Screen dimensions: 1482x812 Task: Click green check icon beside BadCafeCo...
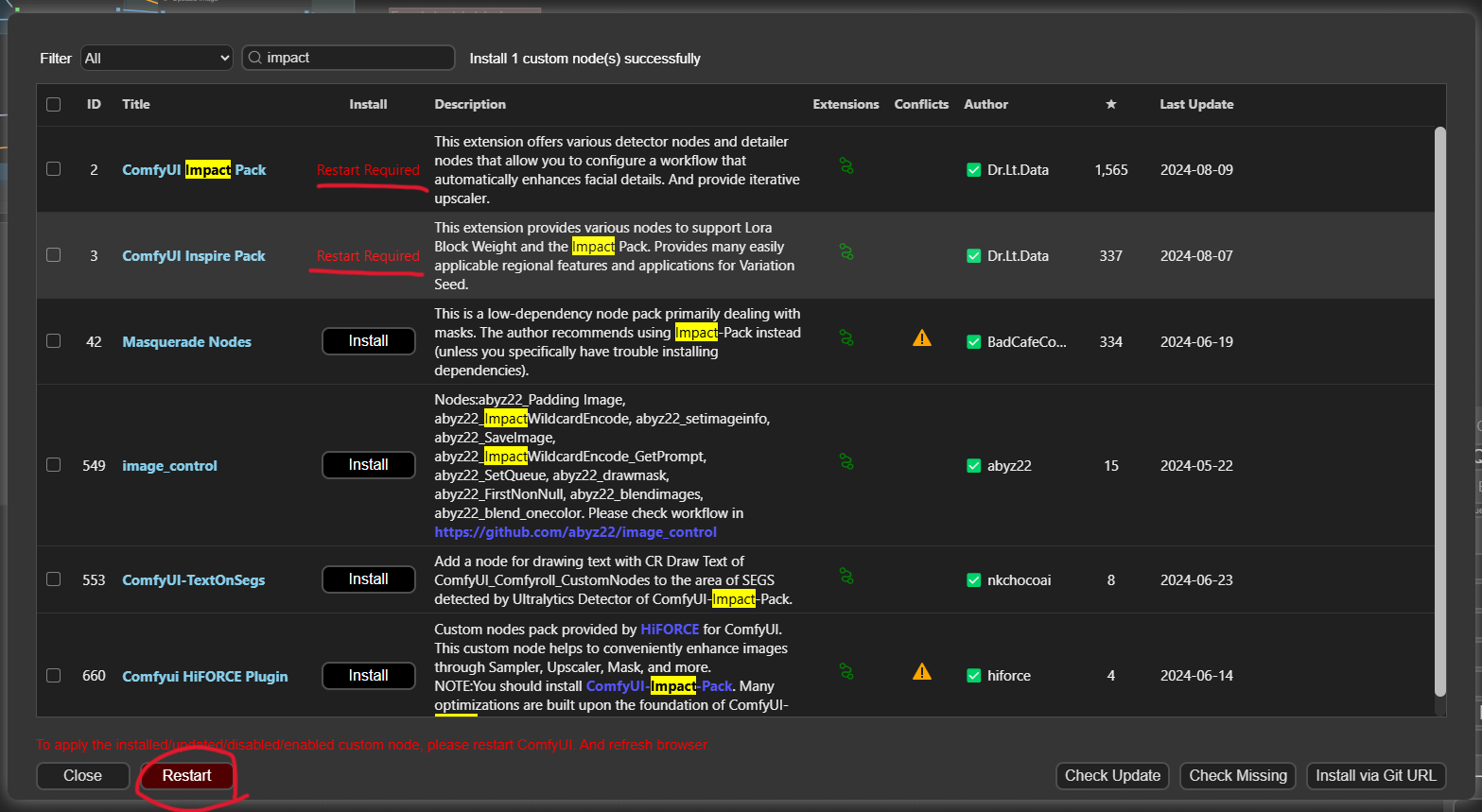tap(974, 342)
